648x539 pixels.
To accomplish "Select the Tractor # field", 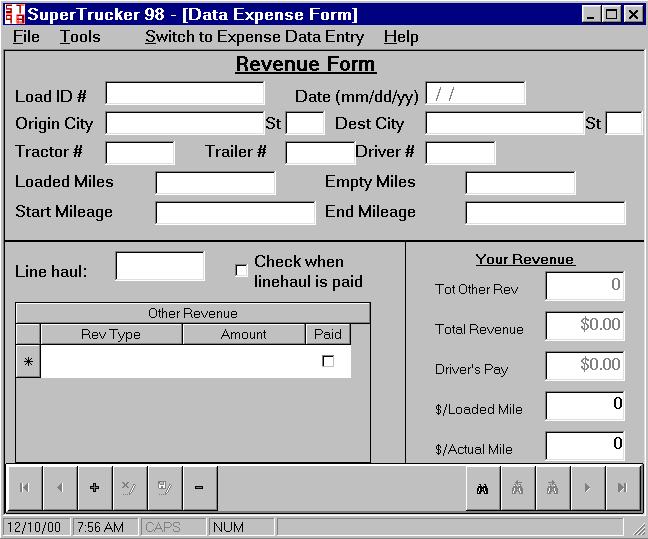I will point(140,153).
